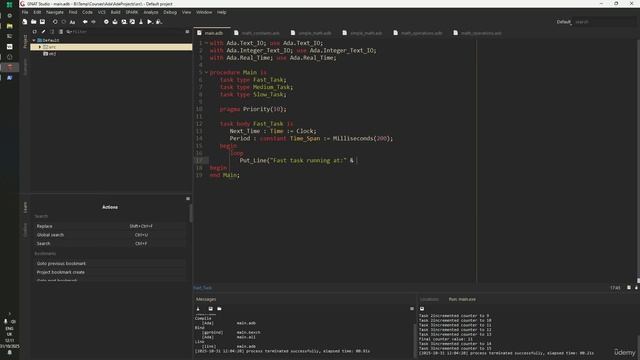Fold the with clause on line 1

[x=206, y=43]
